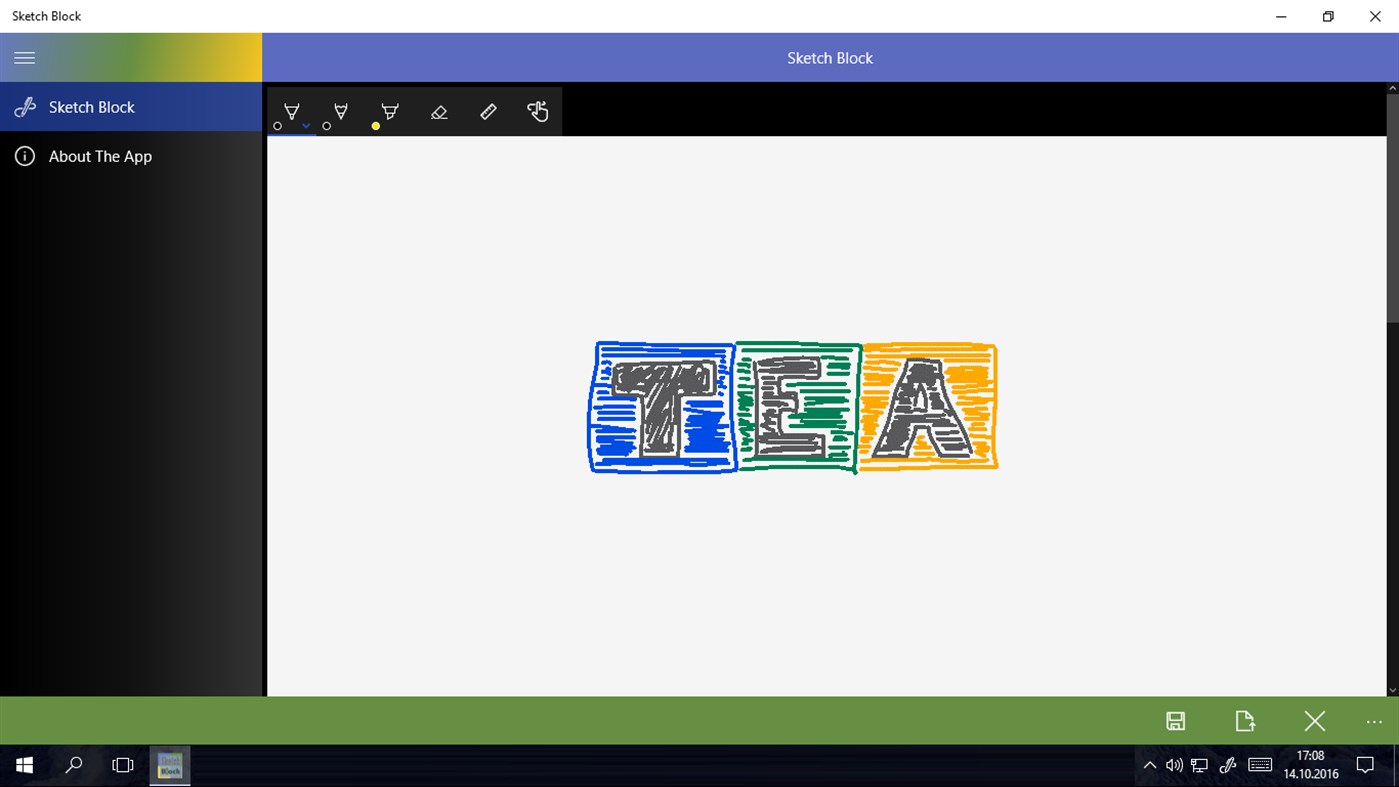Expand the navigation hamburger menu
The height and width of the screenshot is (787, 1399).
pos(24,57)
